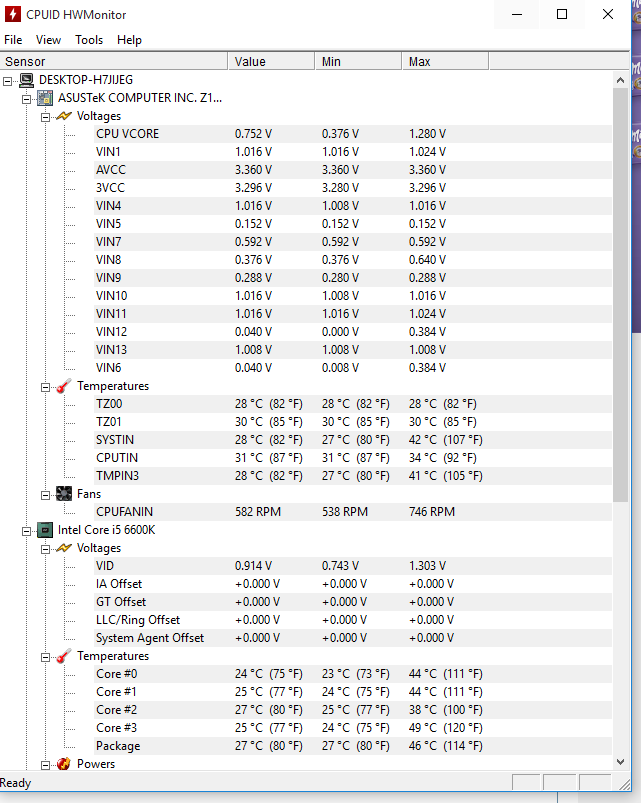The image size is (641, 803).
Task: Select the VIN7 voltage row
Action: 353,242
